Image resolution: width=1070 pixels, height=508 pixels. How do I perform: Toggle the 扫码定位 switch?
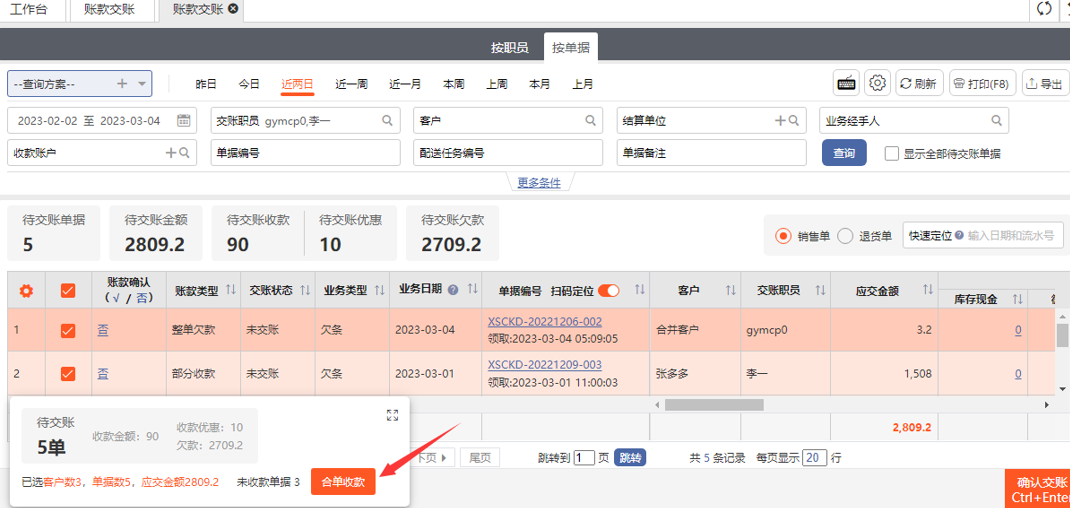pyautogui.click(x=608, y=291)
